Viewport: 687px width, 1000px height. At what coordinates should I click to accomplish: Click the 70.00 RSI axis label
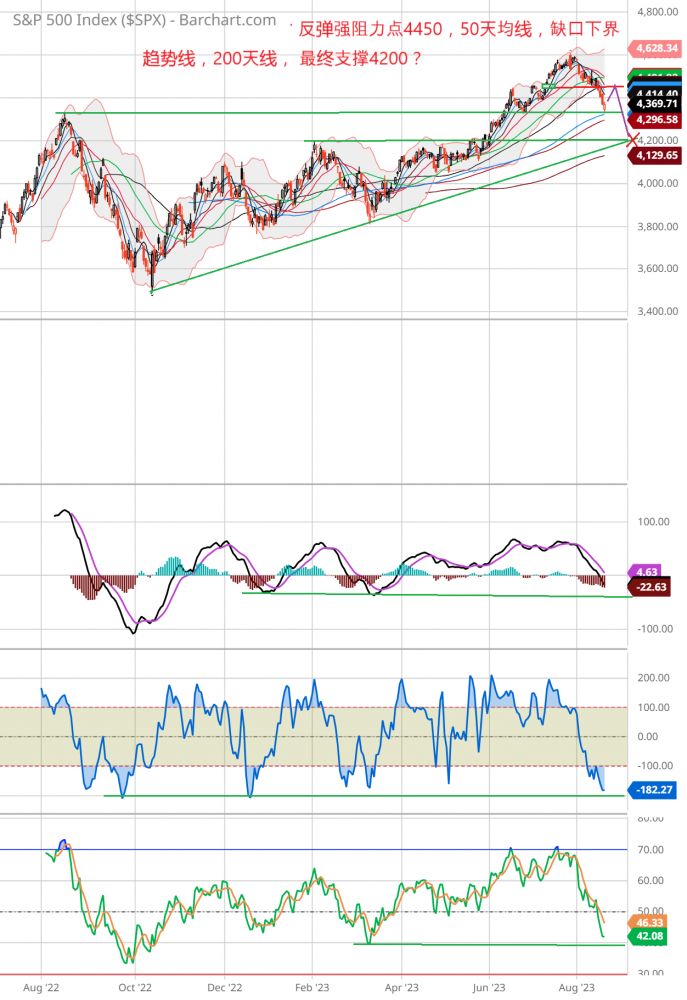pos(650,849)
